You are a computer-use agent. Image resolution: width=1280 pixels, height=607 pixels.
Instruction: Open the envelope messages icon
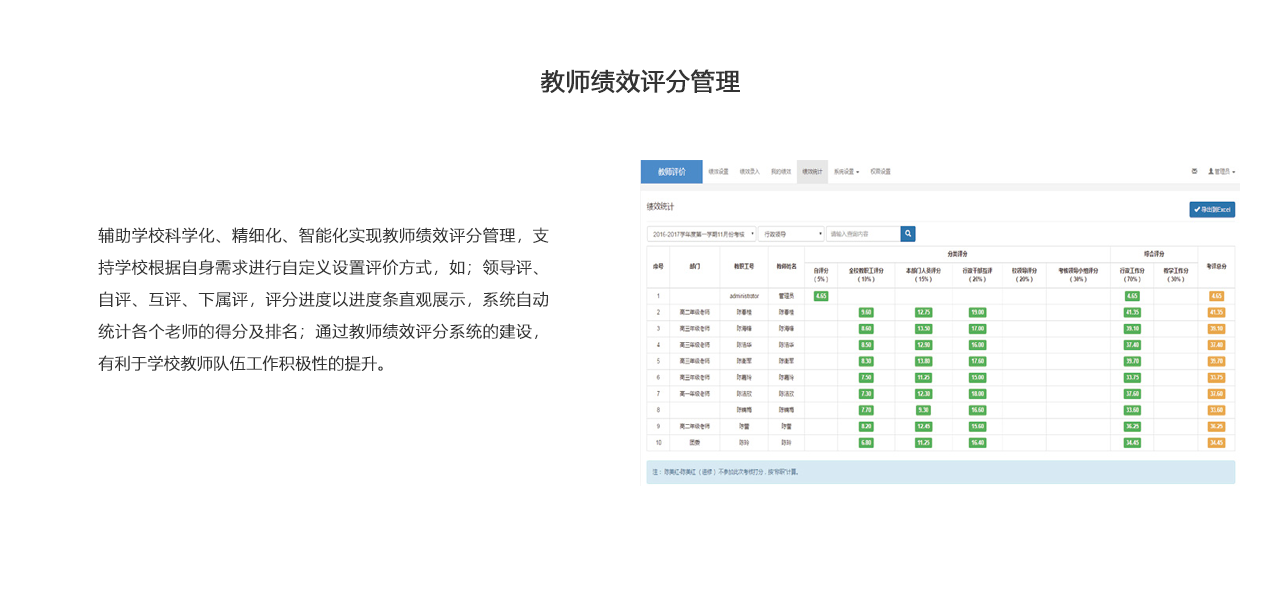pyautogui.click(x=1194, y=172)
